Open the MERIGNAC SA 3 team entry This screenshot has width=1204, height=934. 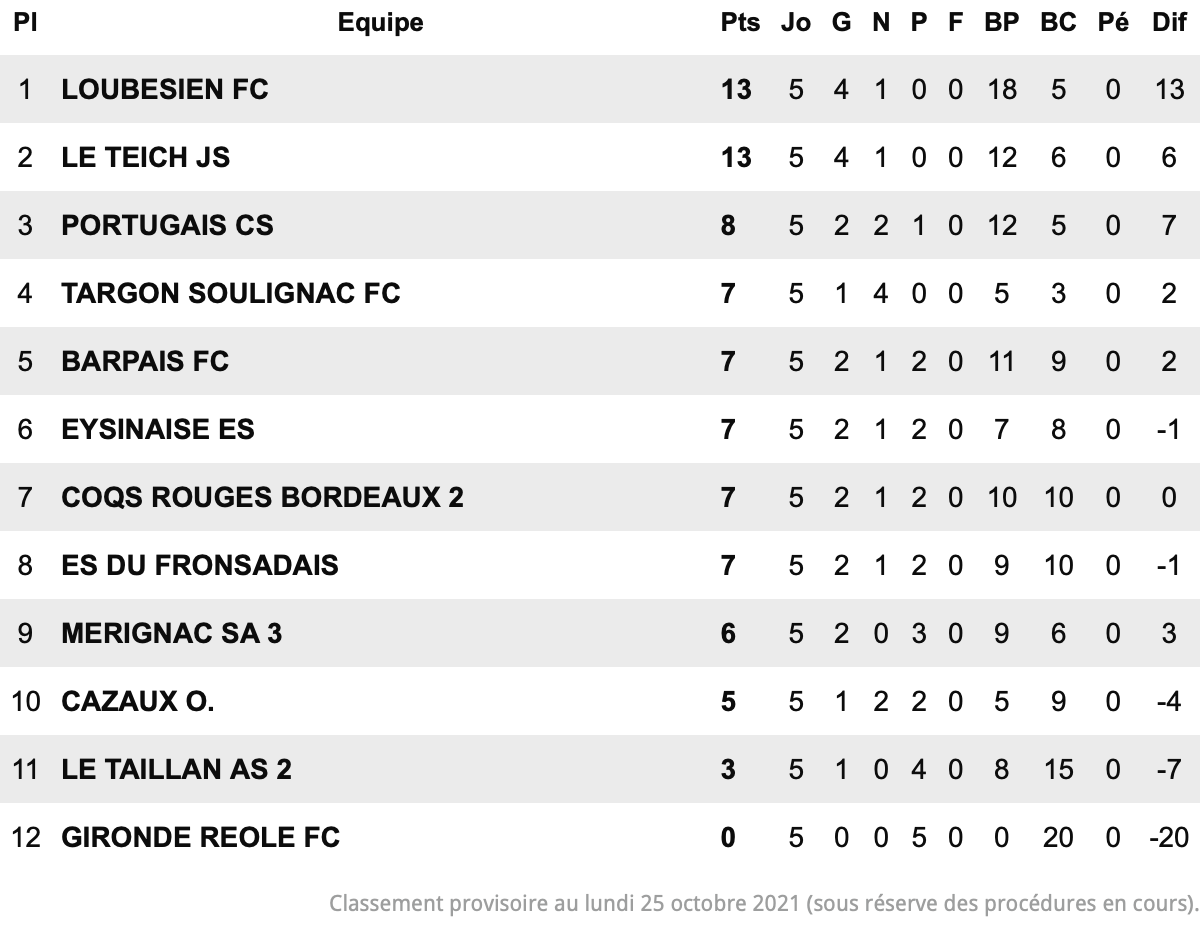point(172,634)
